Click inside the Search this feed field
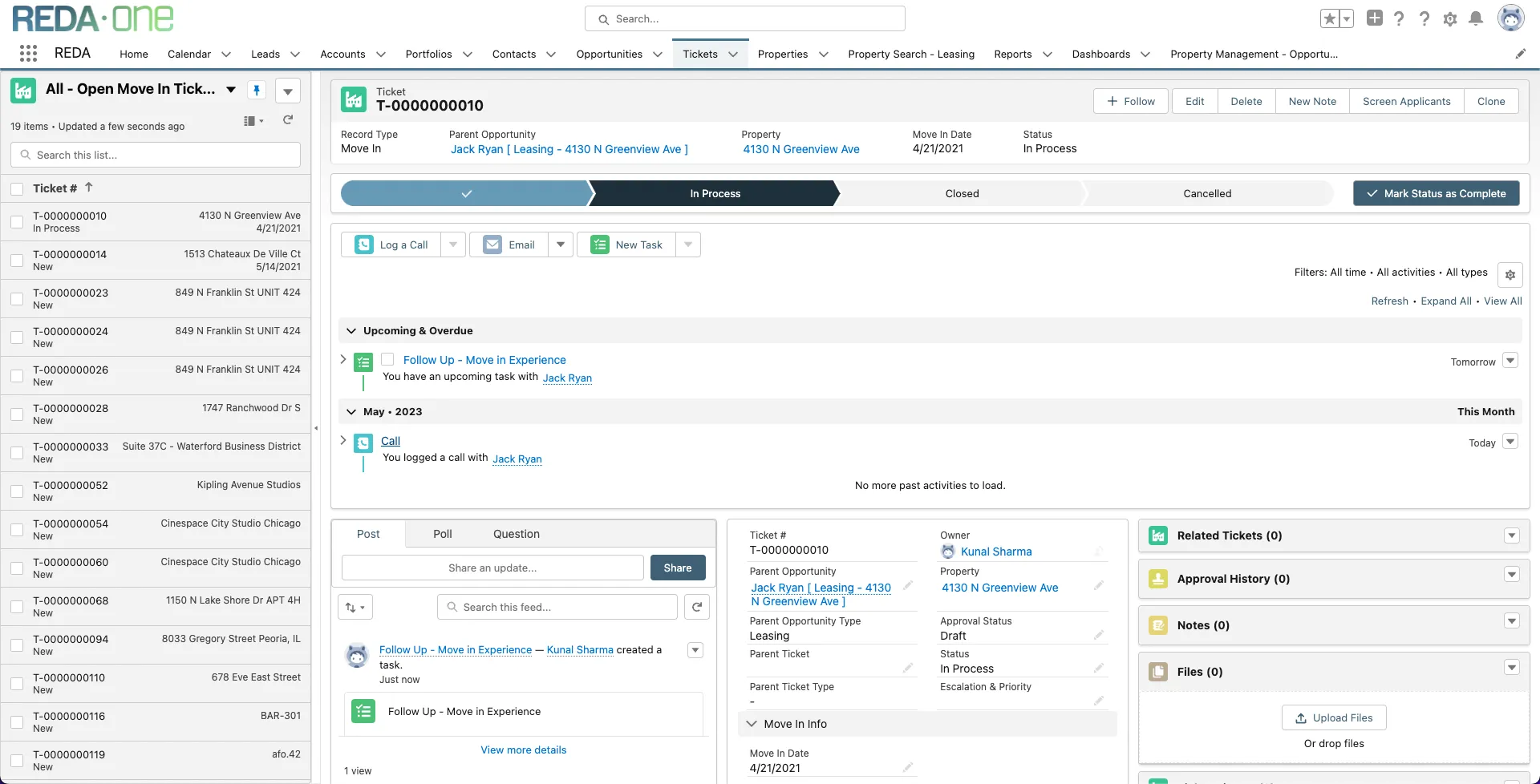1540x784 pixels. [x=557, y=607]
